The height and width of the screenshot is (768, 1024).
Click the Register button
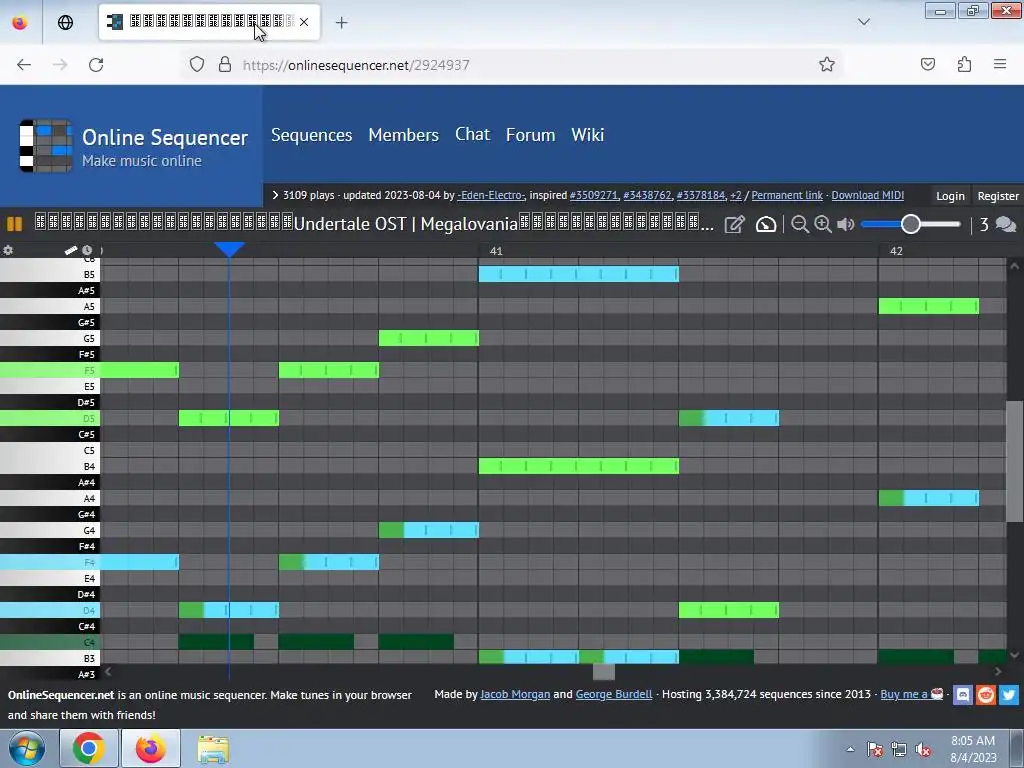(x=998, y=196)
